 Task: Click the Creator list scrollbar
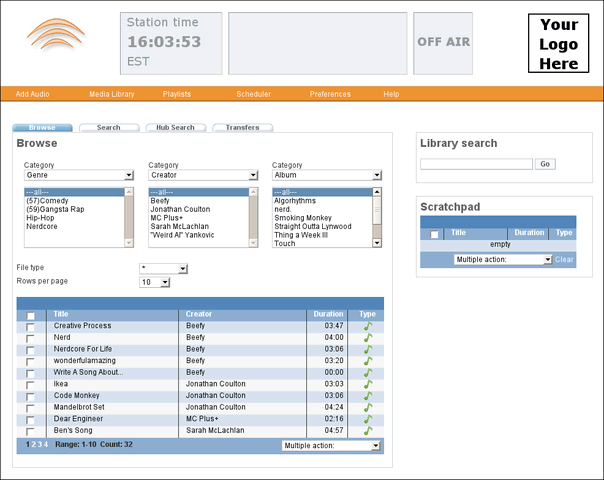pyautogui.click(x=253, y=217)
